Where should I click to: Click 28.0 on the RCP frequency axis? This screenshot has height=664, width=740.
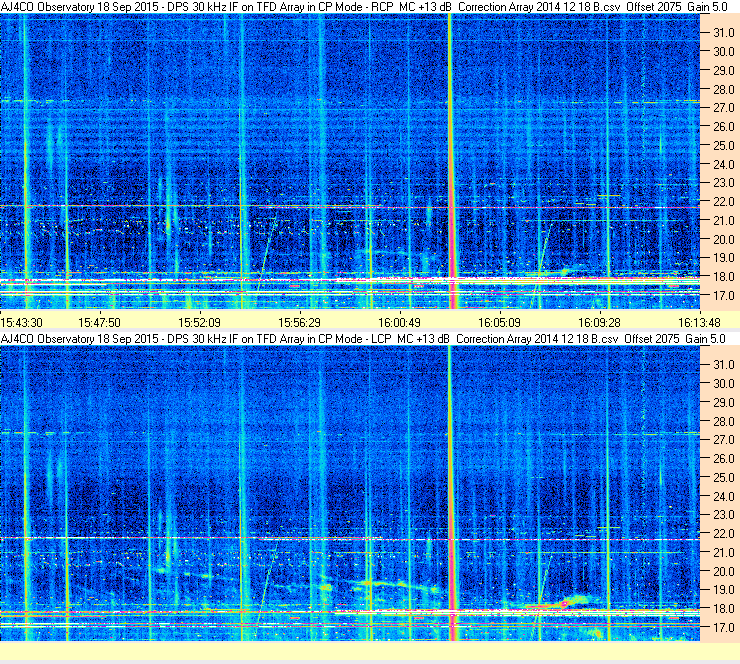tap(723, 90)
